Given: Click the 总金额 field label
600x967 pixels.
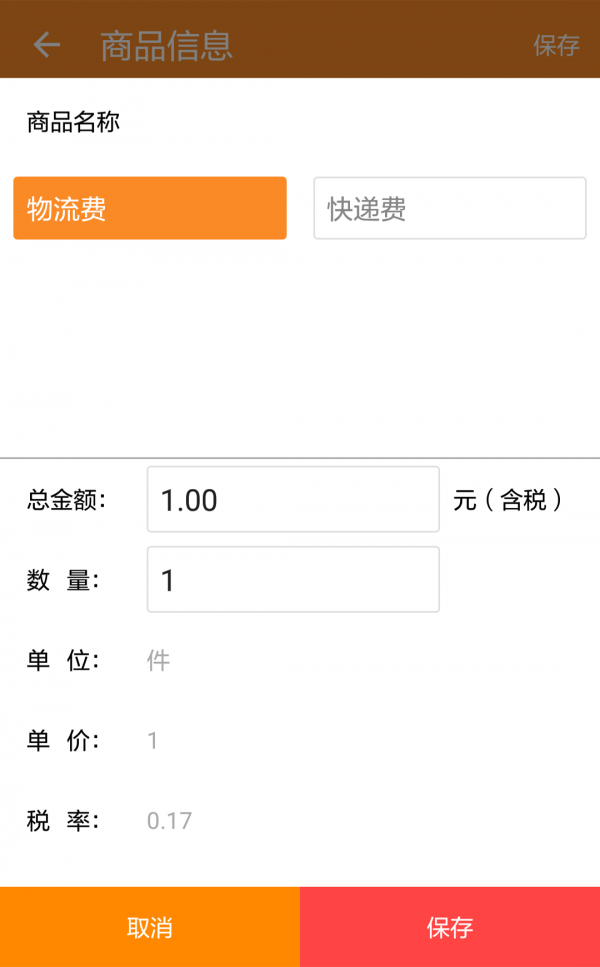Looking at the screenshot, I should pos(66,500).
